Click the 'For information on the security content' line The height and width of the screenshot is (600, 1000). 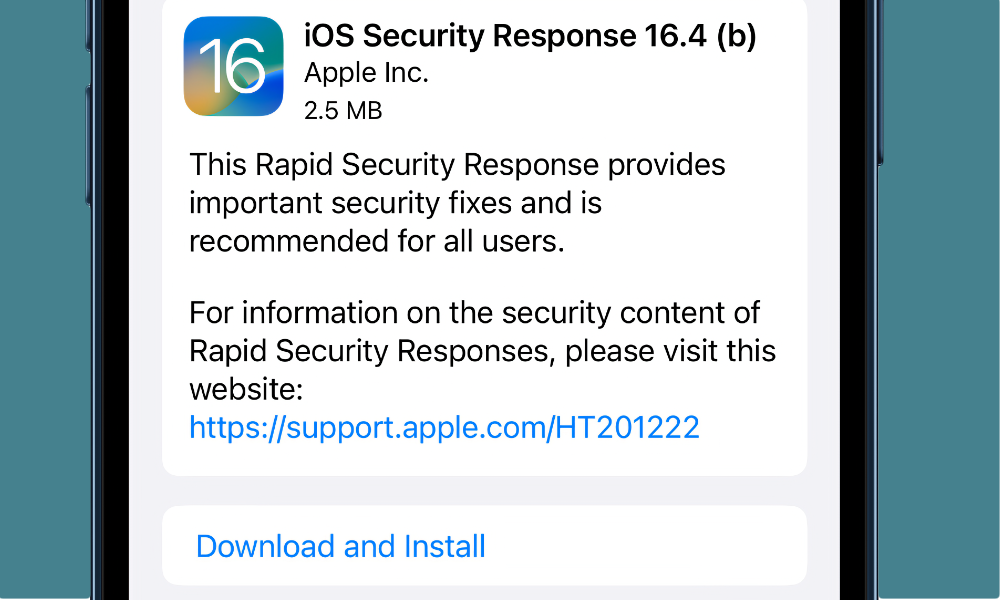[x=474, y=313]
